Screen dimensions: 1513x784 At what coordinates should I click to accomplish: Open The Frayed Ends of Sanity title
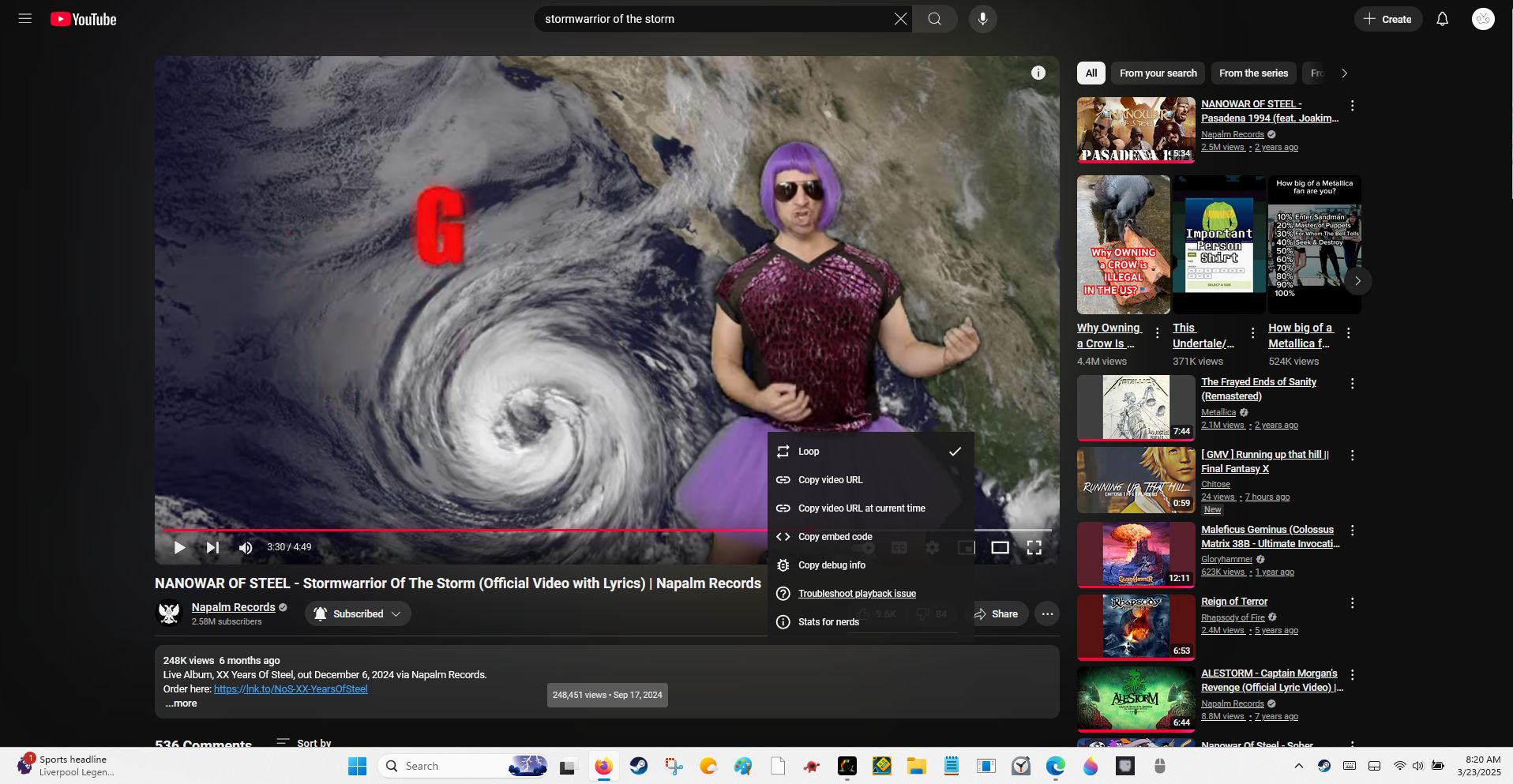point(1259,389)
